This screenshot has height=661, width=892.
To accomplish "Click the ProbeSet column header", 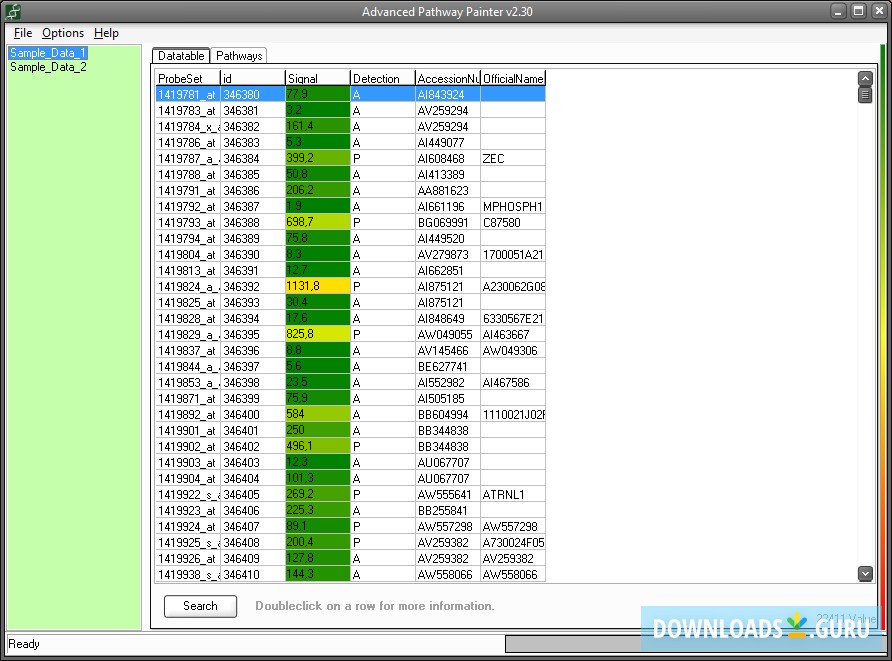I will pyautogui.click(x=187, y=78).
